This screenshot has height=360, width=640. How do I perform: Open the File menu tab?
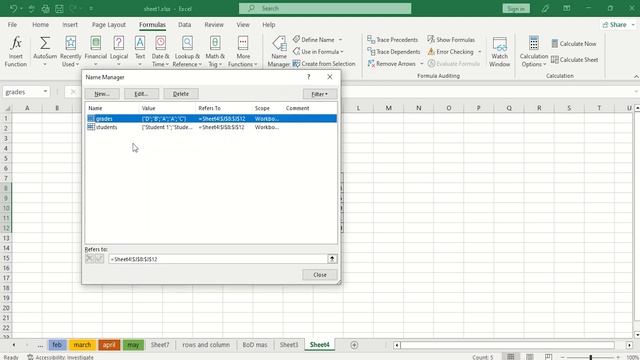coord(12,24)
